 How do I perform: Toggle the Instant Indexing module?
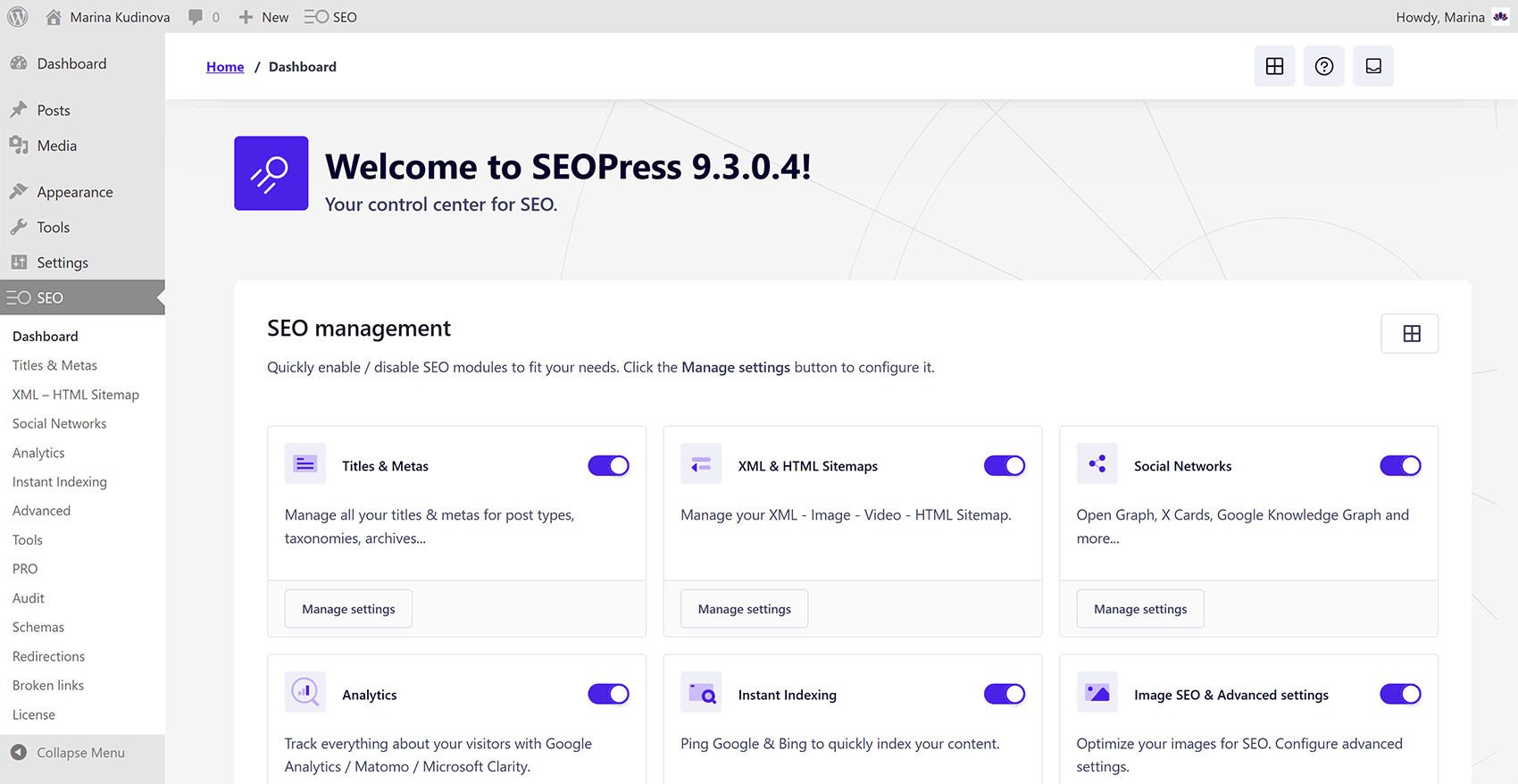tap(1005, 694)
